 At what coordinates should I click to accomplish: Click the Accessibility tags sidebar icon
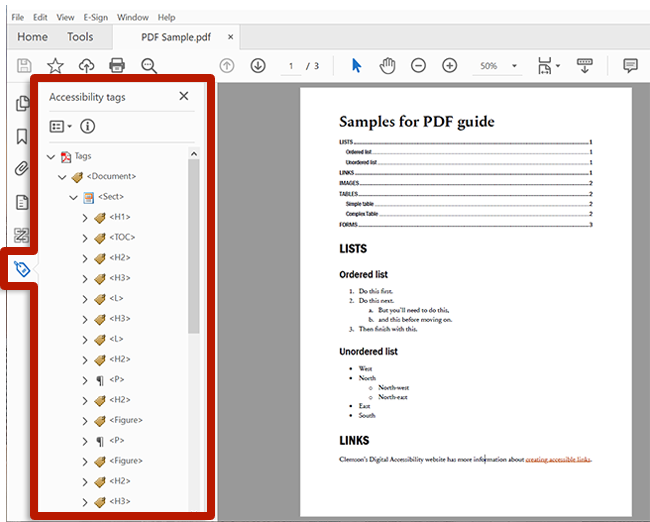[x=22, y=269]
